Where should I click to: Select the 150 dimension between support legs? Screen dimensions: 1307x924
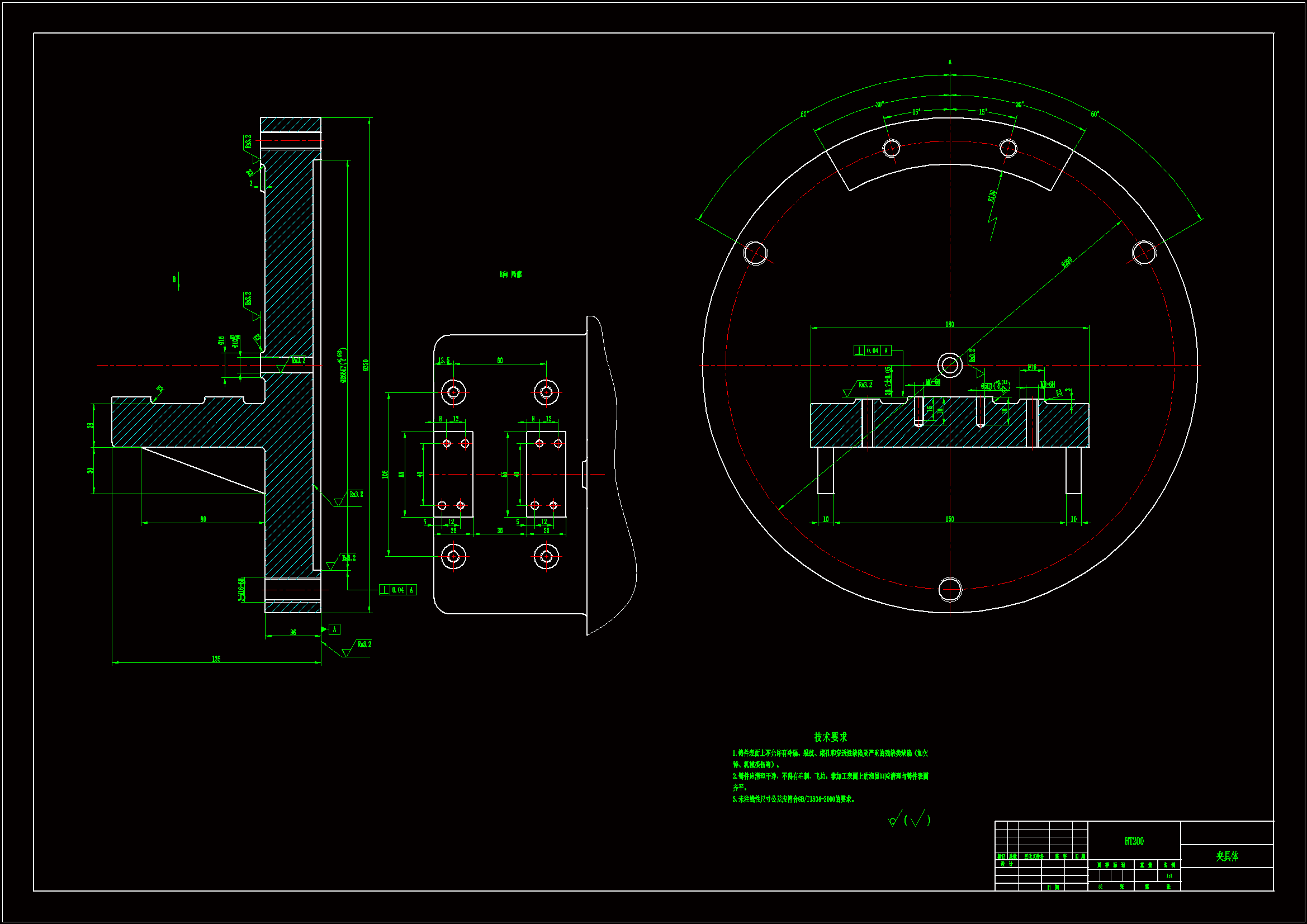pyautogui.click(x=950, y=519)
